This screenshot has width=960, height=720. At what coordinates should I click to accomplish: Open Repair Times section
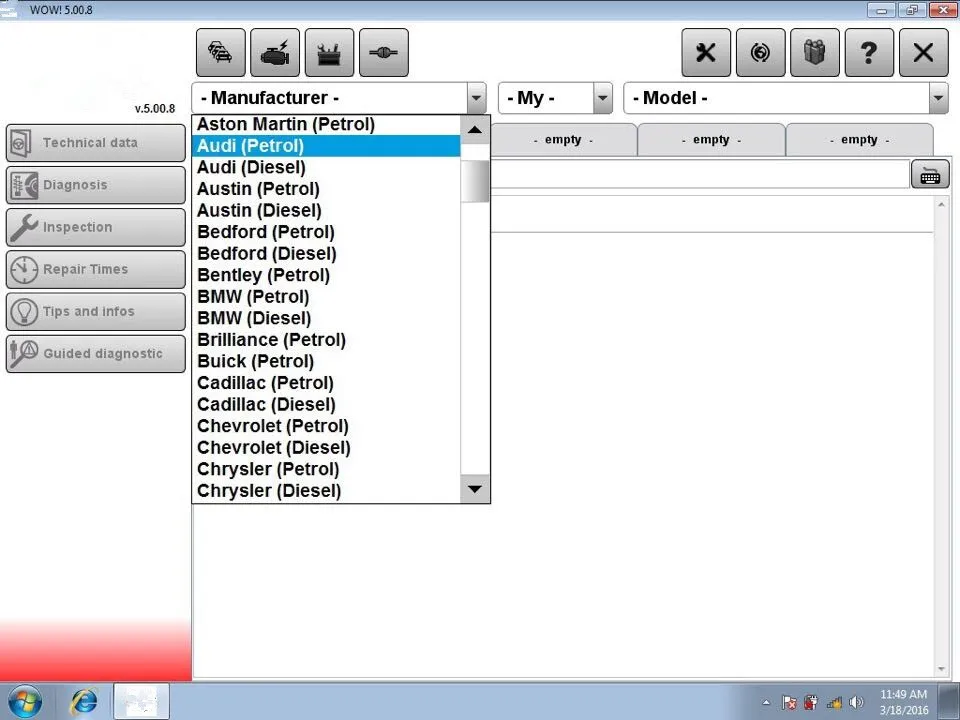point(96,269)
